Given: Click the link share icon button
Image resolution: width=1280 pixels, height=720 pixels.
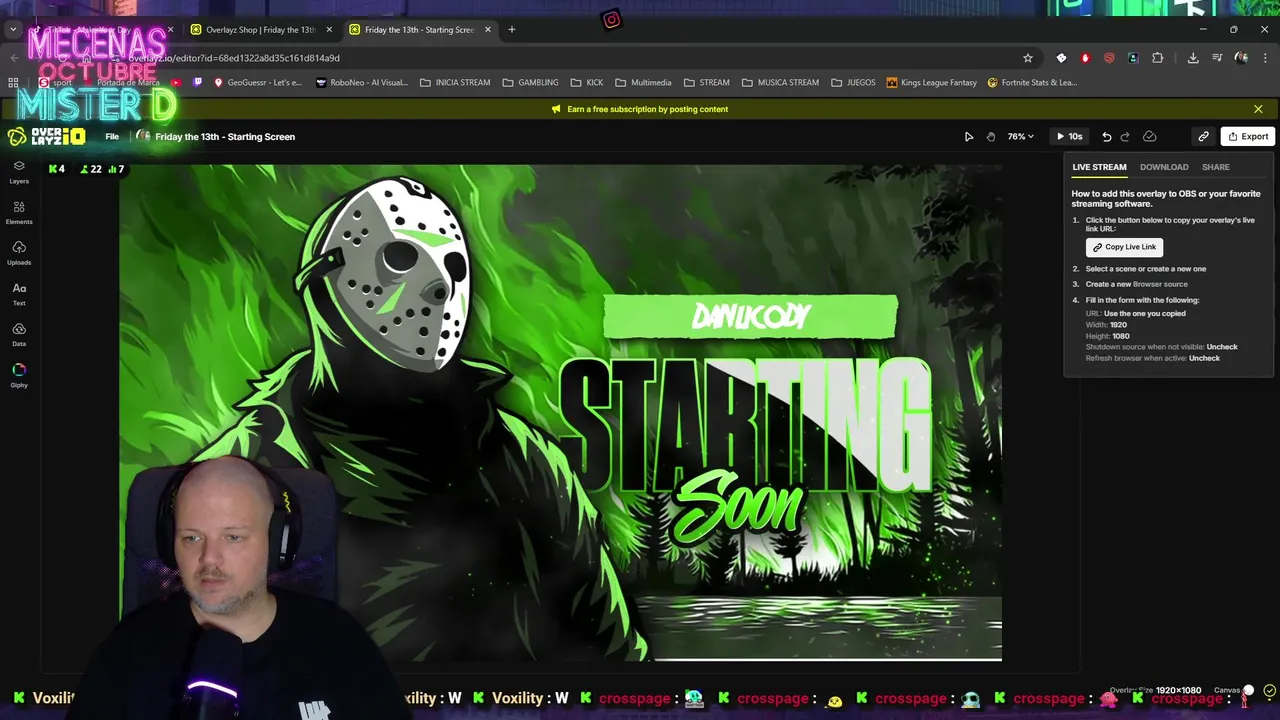Looking at the screenshot, I should (1203, 137).
